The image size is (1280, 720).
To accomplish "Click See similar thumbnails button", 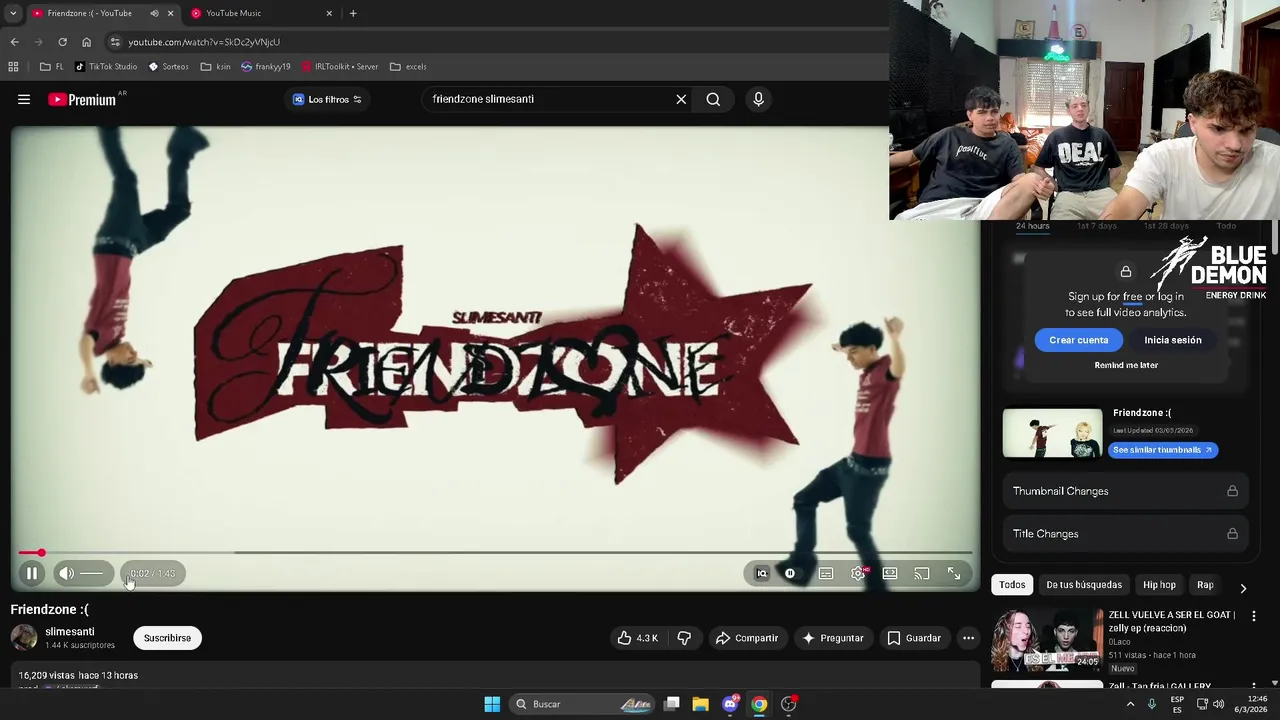I will pos(1162,450).
